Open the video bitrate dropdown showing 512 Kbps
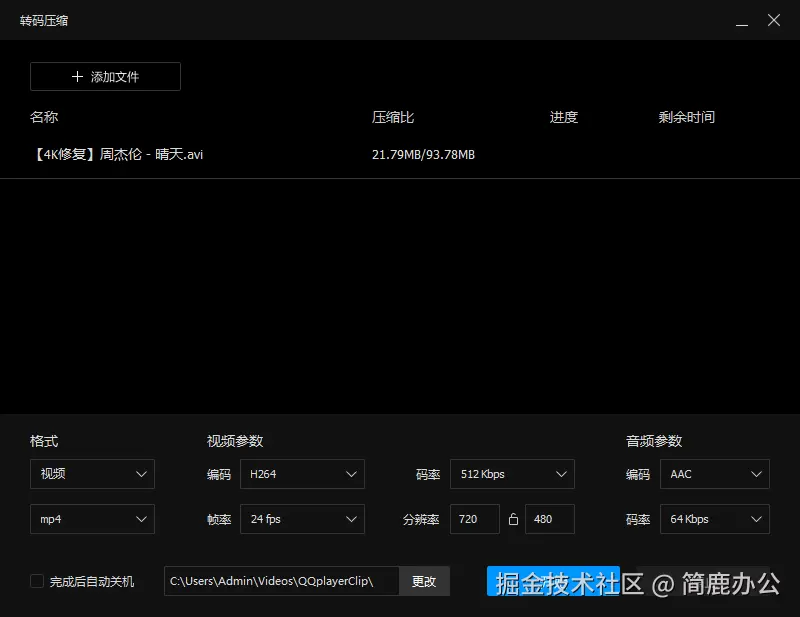This screenshot has height=617, width=800. tap(512, 474)
